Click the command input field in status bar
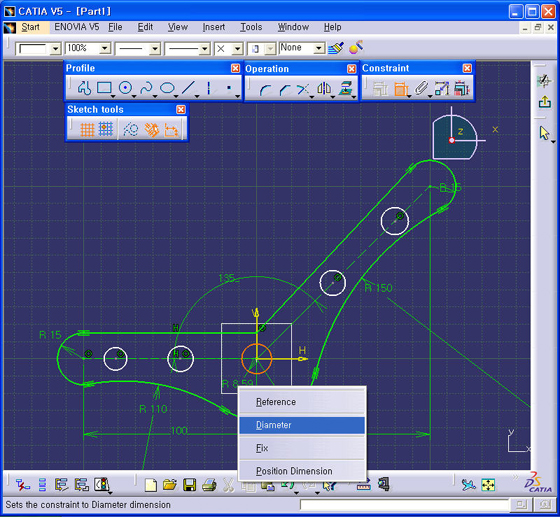The height and width of the screenshot is (517, 560). coord(404,505)
